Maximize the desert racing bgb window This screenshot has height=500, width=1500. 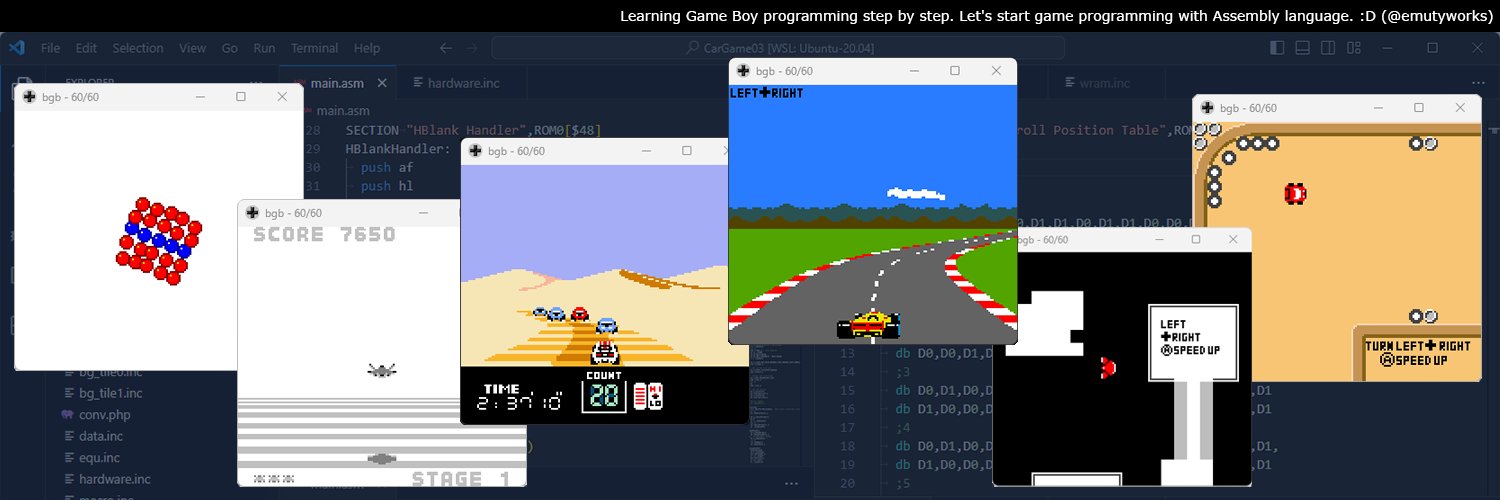pos(686,151)
